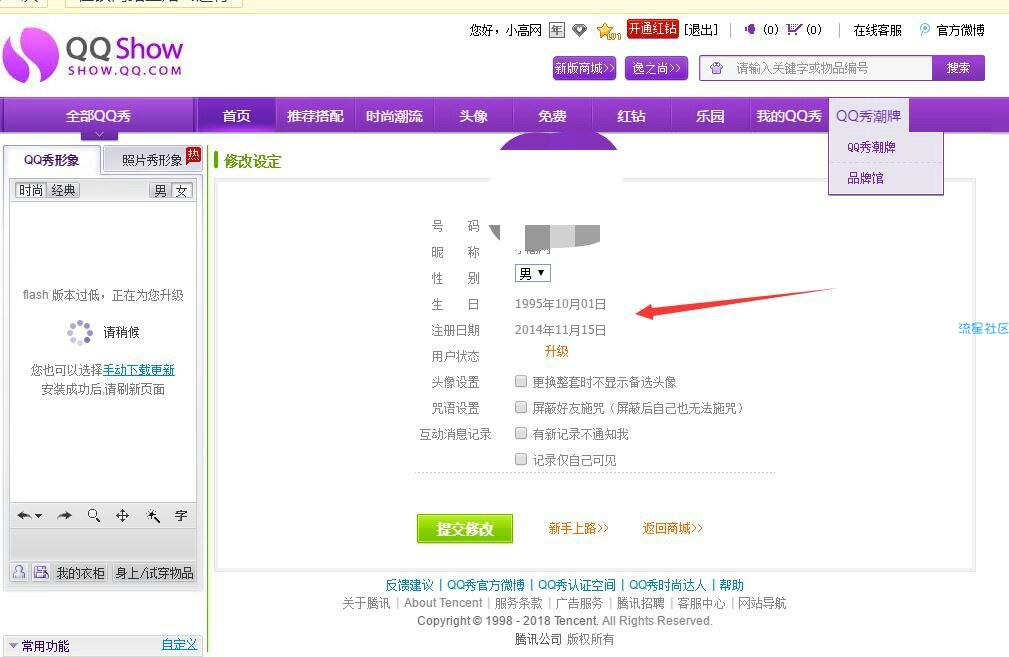Switch to 时尚 style toggle

click(31, 190)
